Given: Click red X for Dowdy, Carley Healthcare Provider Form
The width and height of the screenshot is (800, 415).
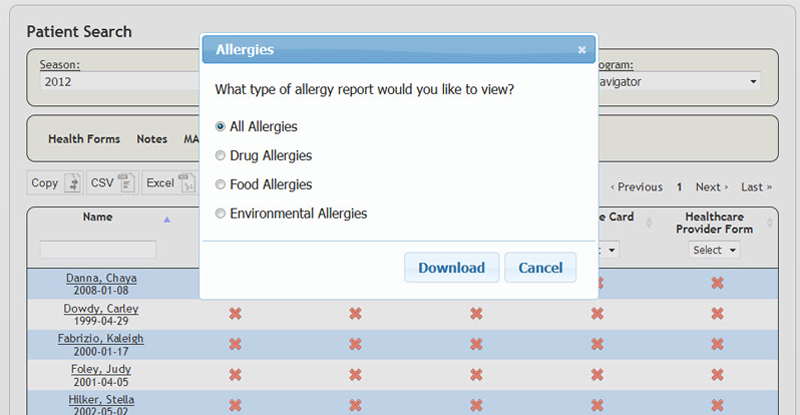Looking at the screenshot, I should 717,314.
